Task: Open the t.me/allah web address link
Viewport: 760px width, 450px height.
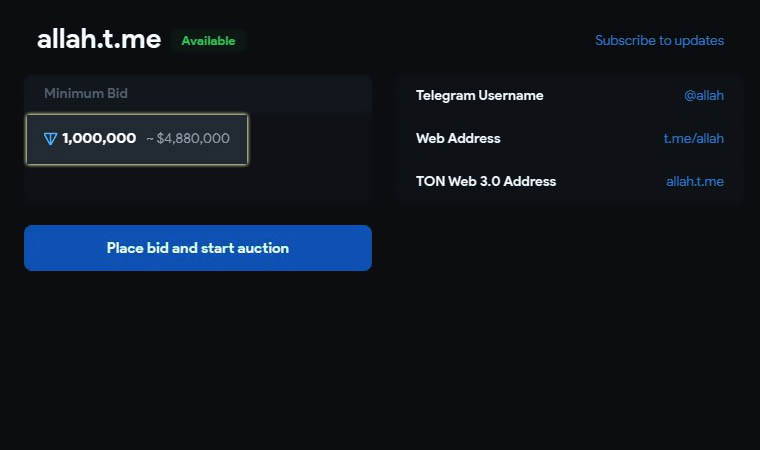Action: pyautogui.click(x=694, y=139)
